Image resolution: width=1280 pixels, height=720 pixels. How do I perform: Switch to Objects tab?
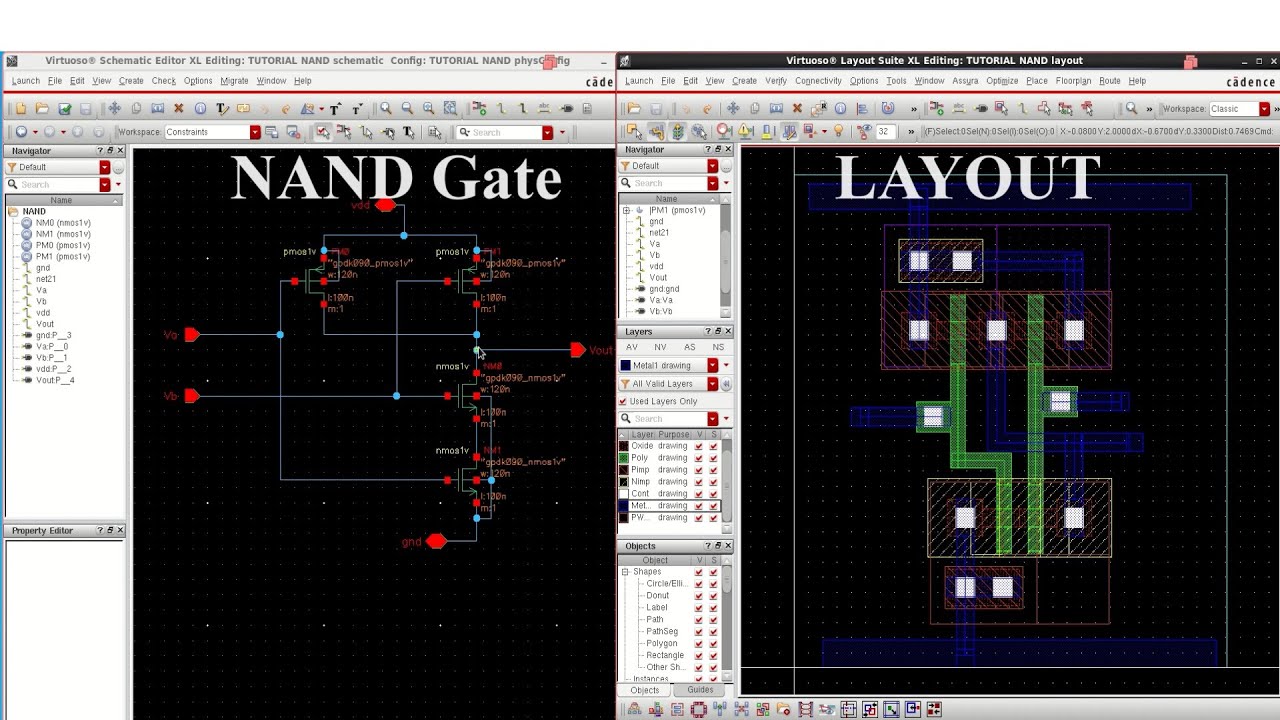point(645,690)
